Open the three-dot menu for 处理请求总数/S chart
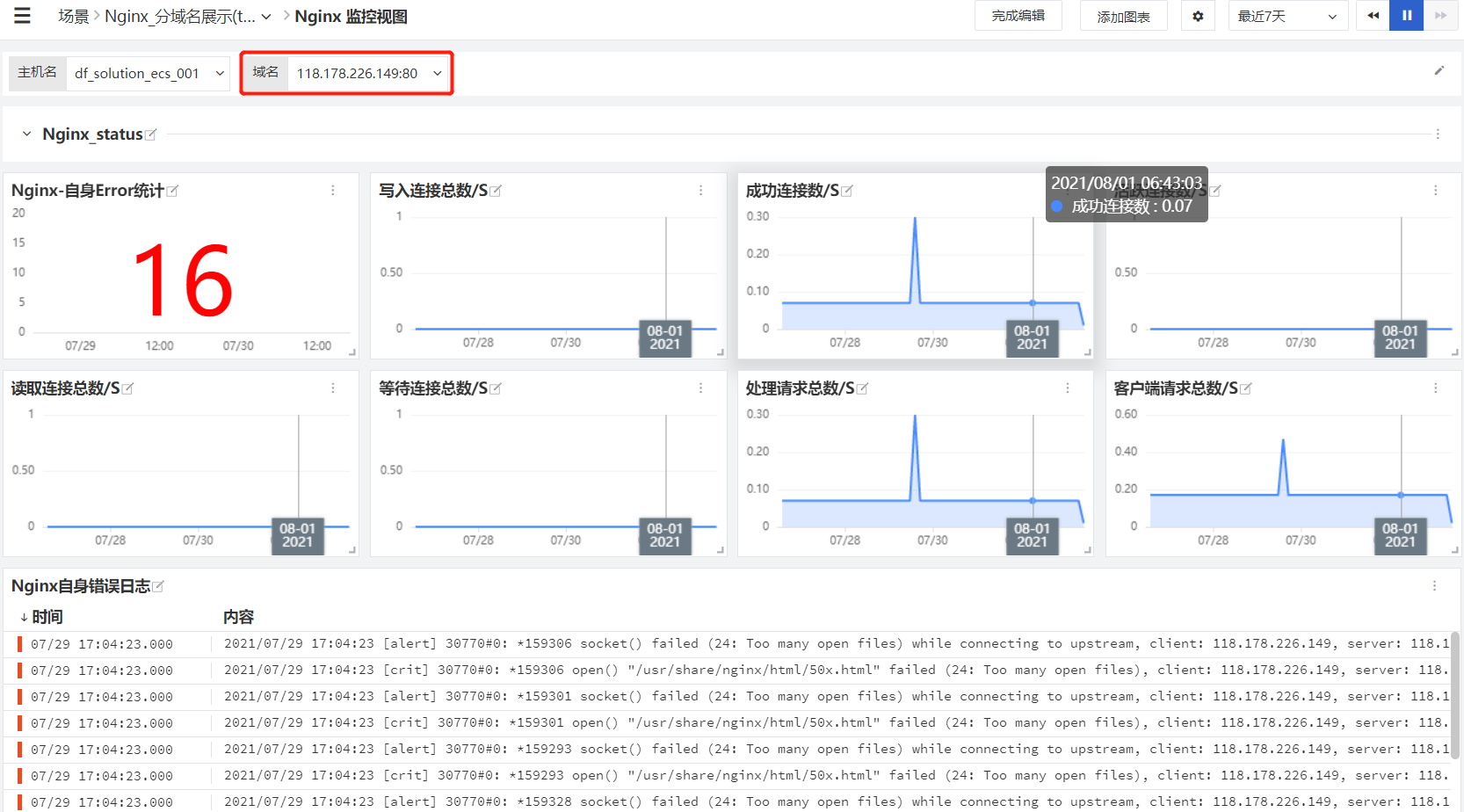 point(1068,388)
